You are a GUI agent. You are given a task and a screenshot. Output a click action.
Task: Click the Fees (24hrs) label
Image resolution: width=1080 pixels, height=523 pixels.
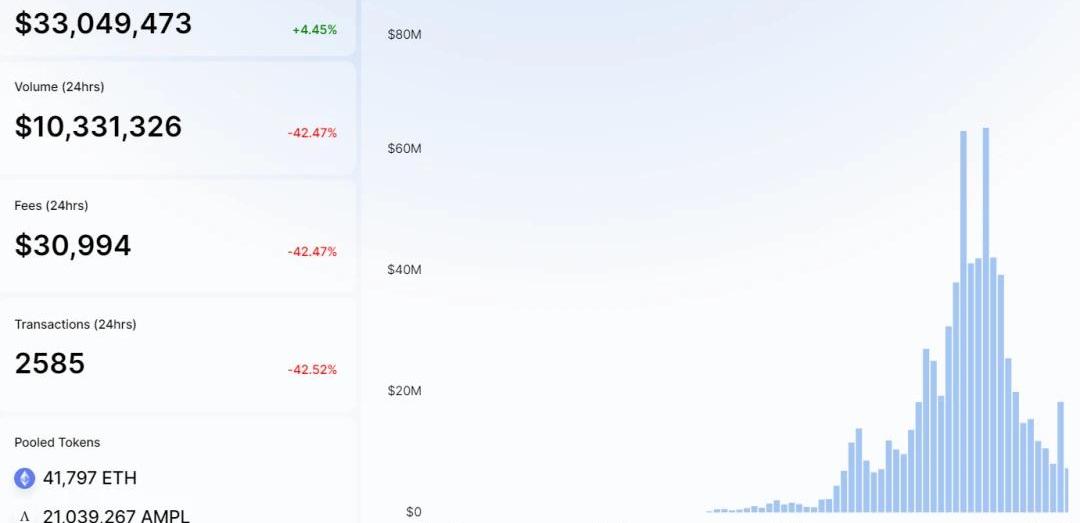[x=51, y=206]
